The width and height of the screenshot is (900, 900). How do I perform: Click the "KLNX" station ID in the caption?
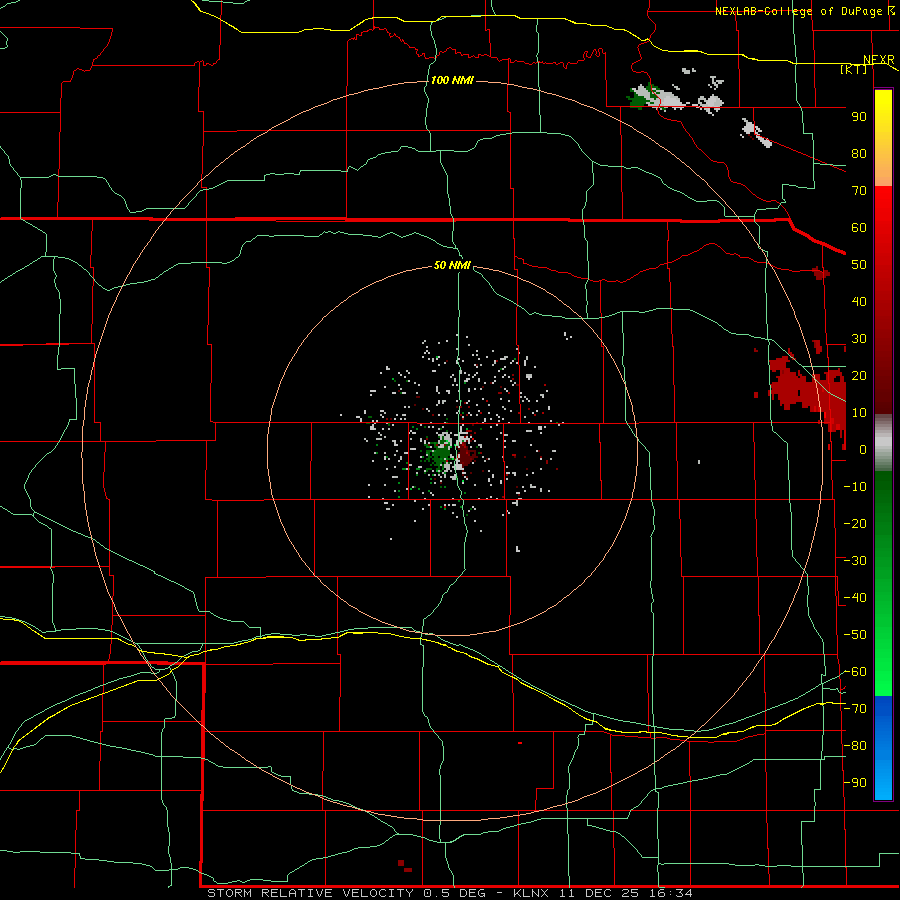click(x=531, y=893)
